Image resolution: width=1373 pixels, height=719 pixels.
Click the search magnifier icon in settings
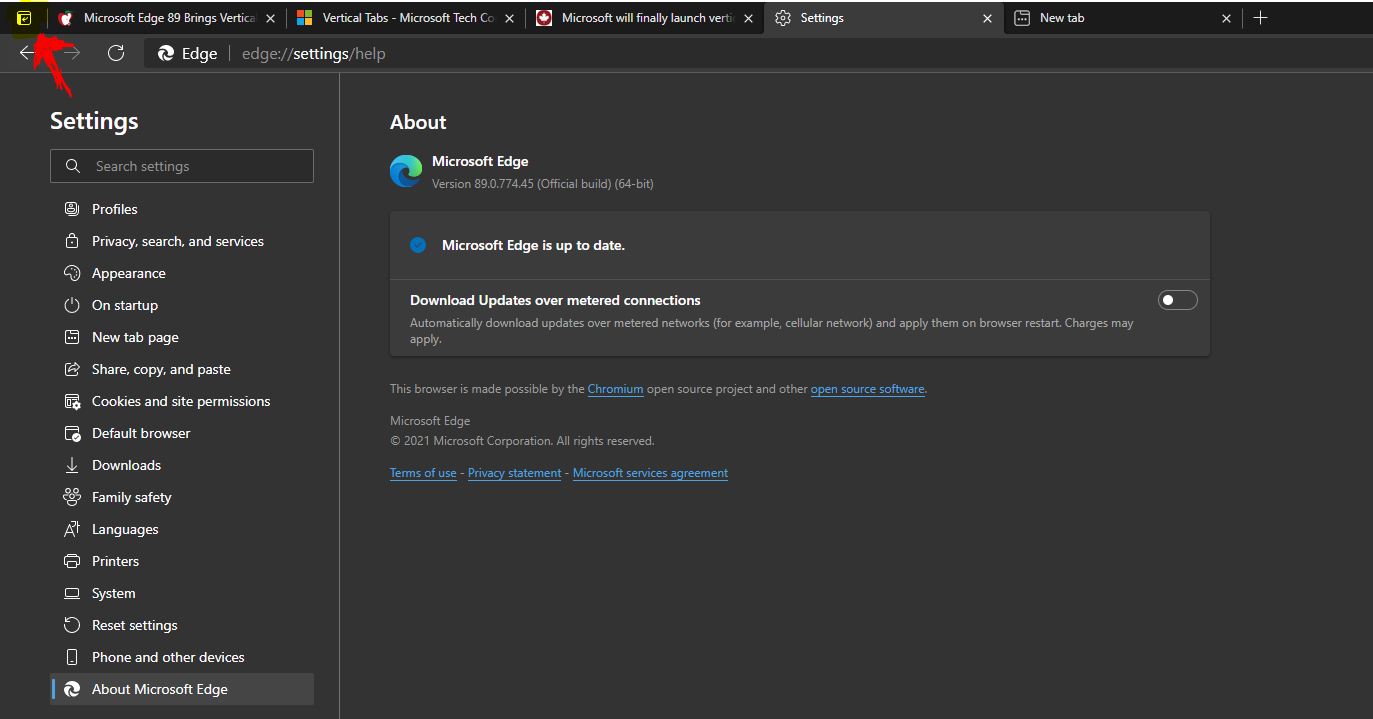pyautogui.click(x=72, y=166)
